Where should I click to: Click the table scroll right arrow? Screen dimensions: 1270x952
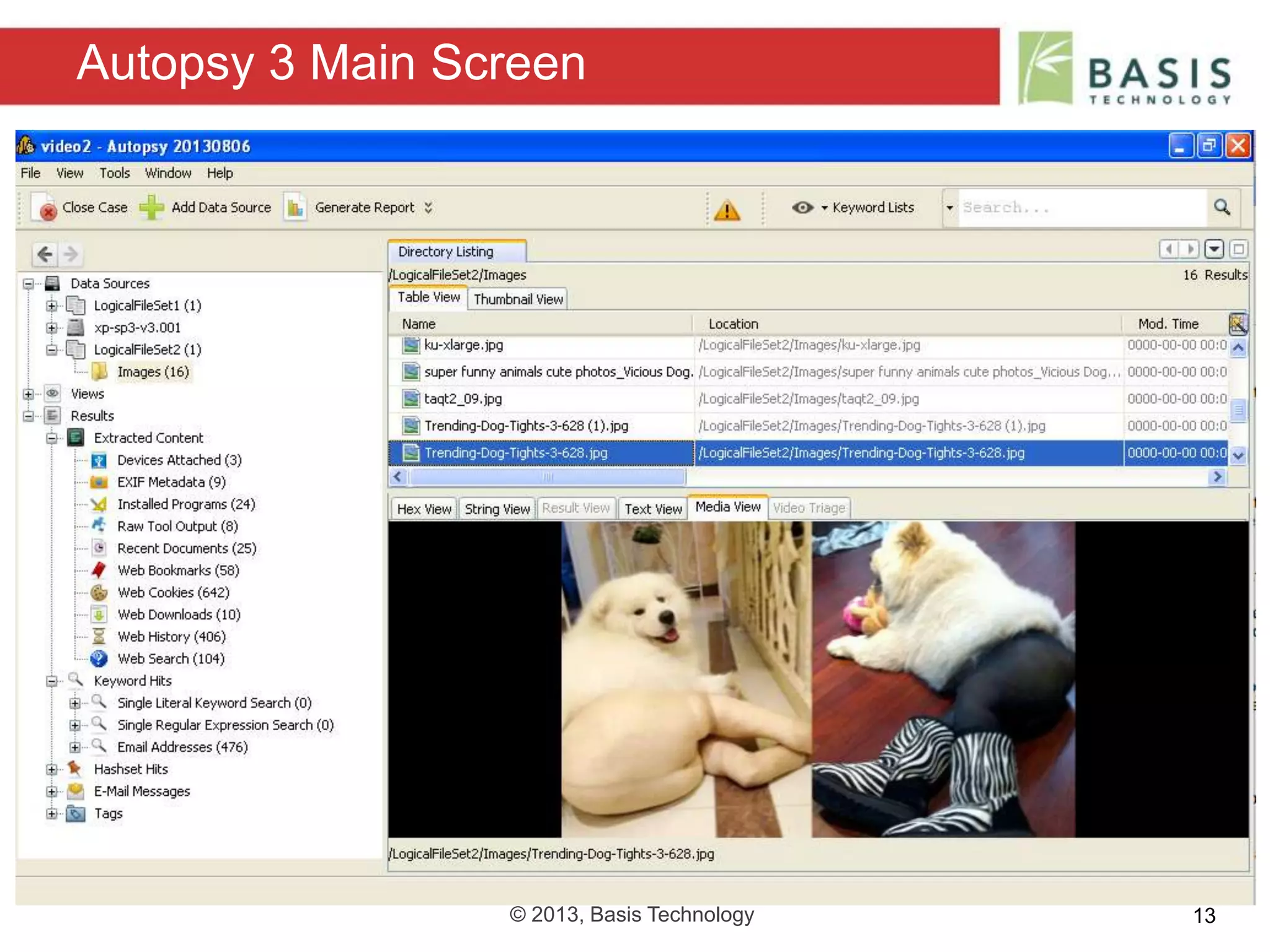point(1217,477)
